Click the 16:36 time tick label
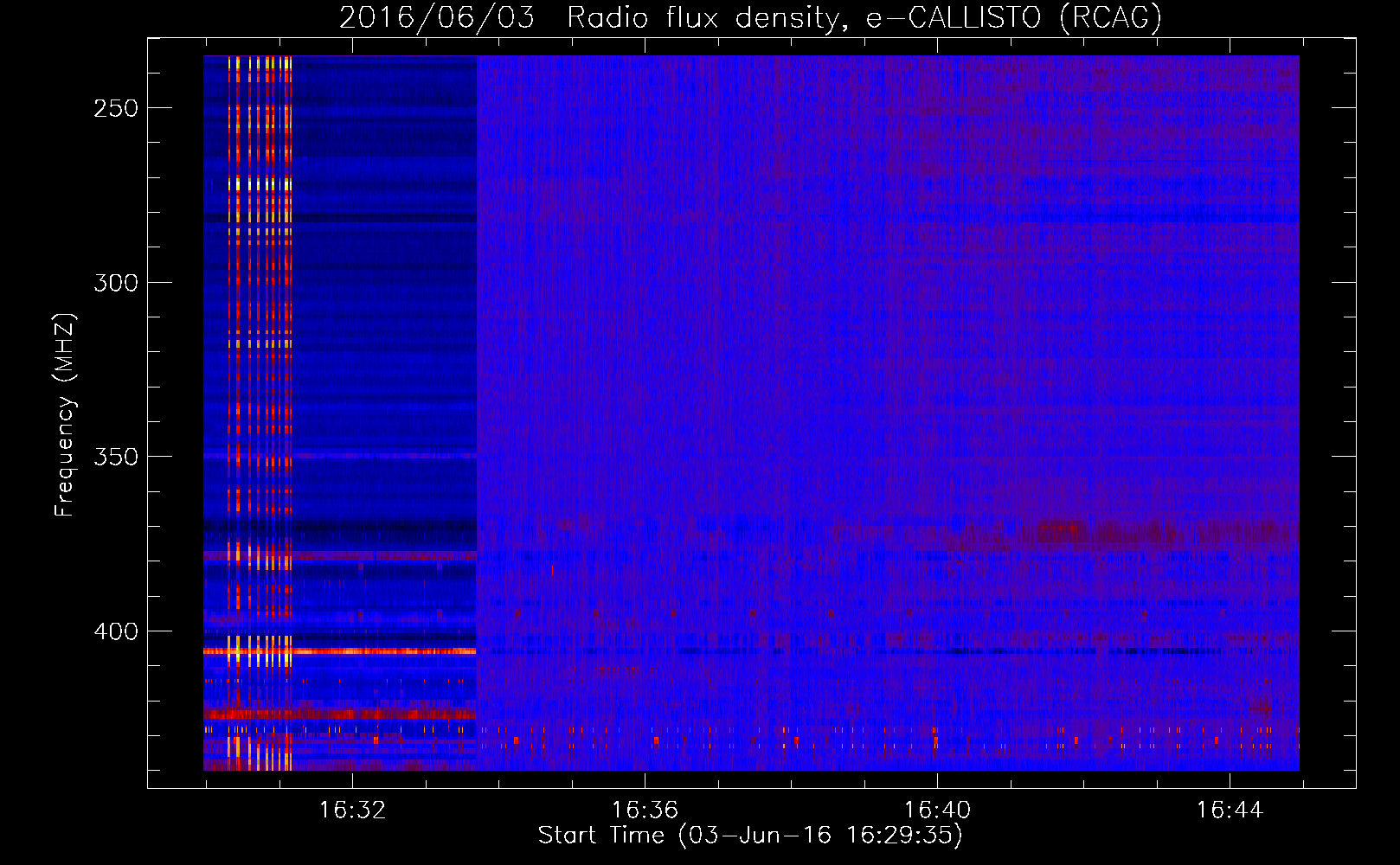The width and height of the screenshot is (1400, 865). 645,811
